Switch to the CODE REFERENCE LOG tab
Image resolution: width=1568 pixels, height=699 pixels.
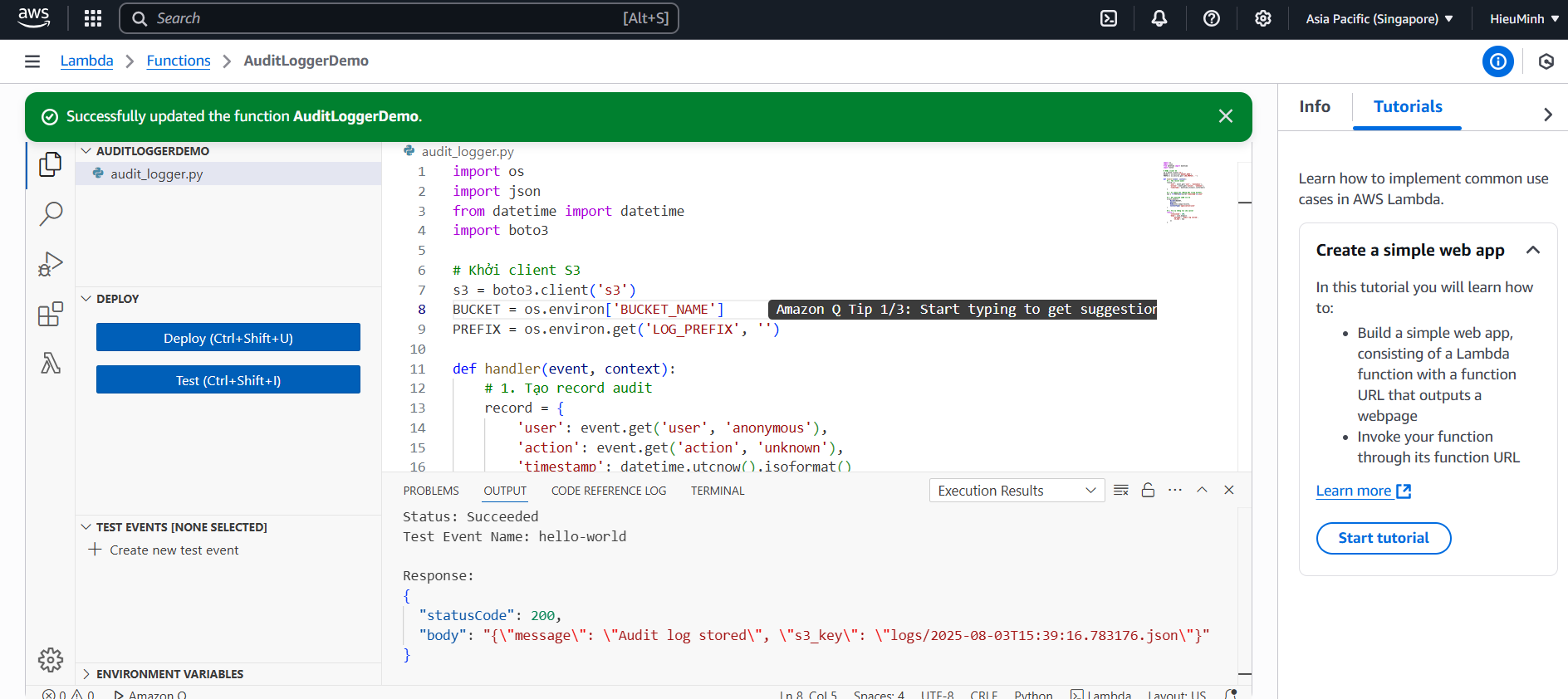609,491
